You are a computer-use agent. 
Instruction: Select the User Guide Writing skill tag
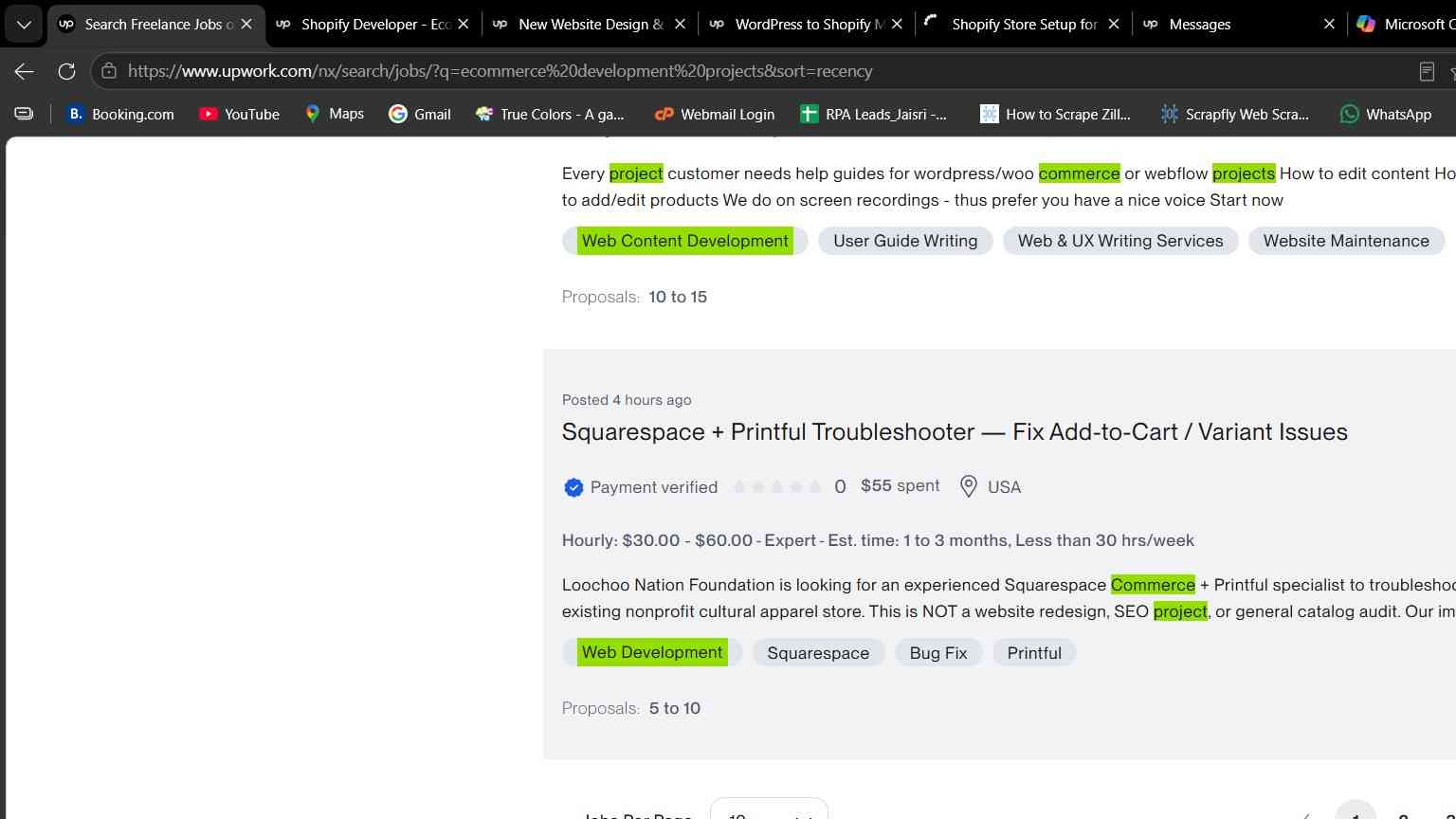tap(905, 241)
